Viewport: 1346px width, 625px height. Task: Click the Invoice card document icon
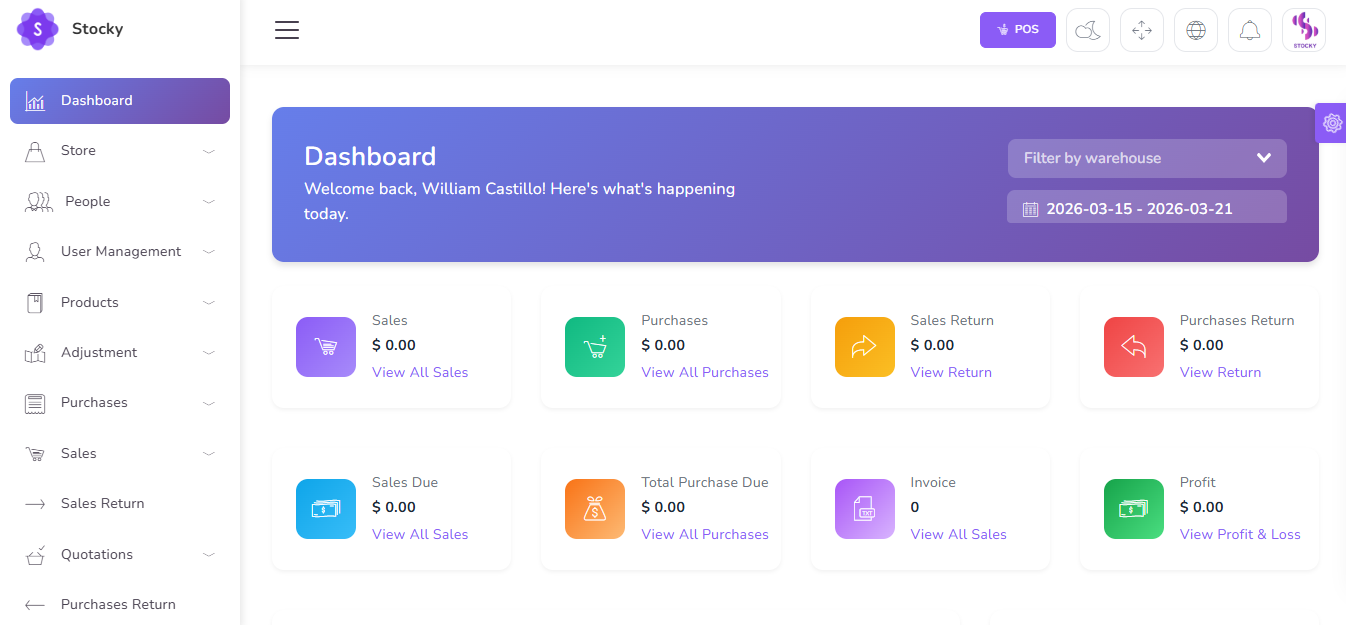pyautogui.click(x=864, y=509)
